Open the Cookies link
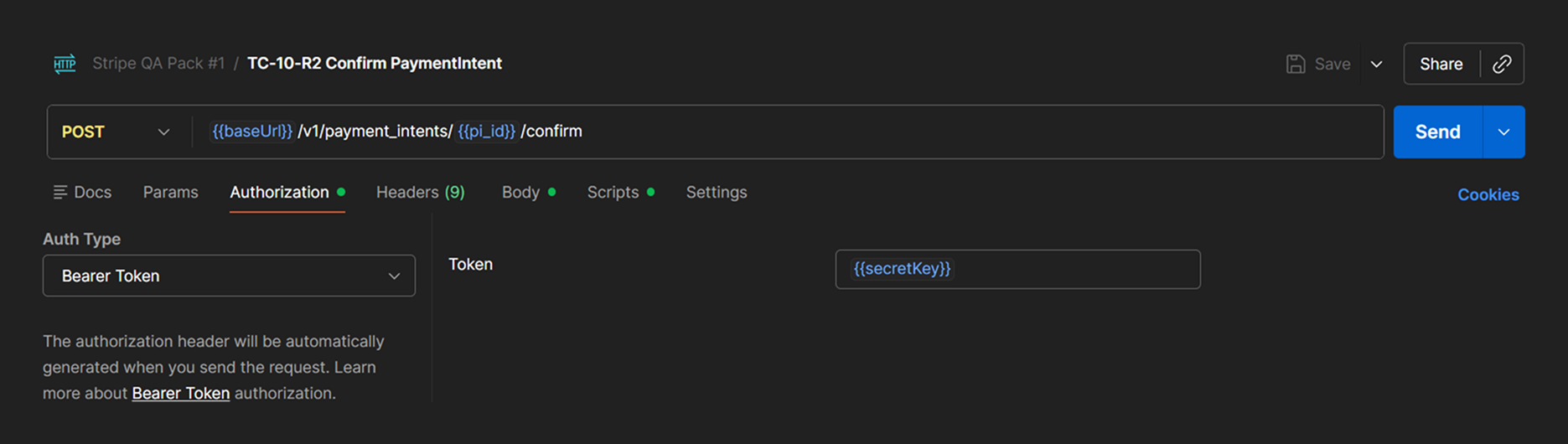Screen dimensions: 1568x444 (x=1488, y=194)
